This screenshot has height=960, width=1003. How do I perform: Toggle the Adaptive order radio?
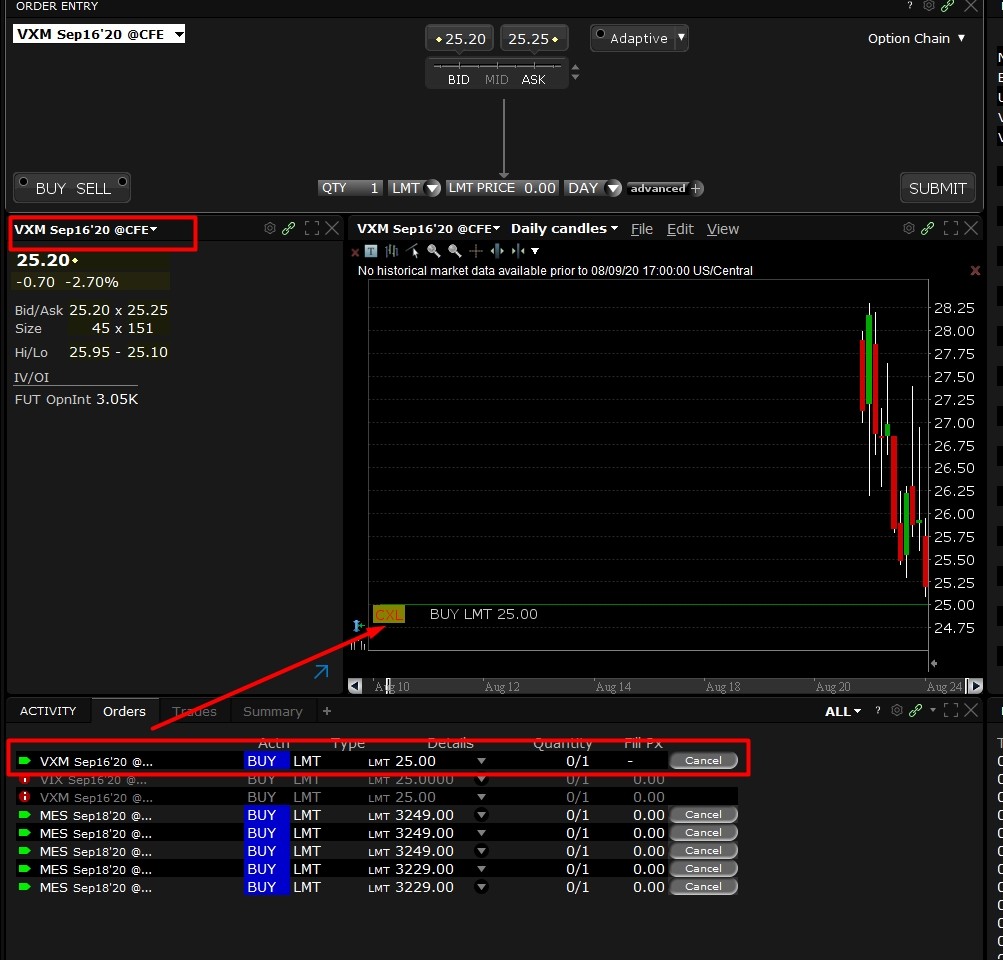pyautogui.click(x=600, y=34)
